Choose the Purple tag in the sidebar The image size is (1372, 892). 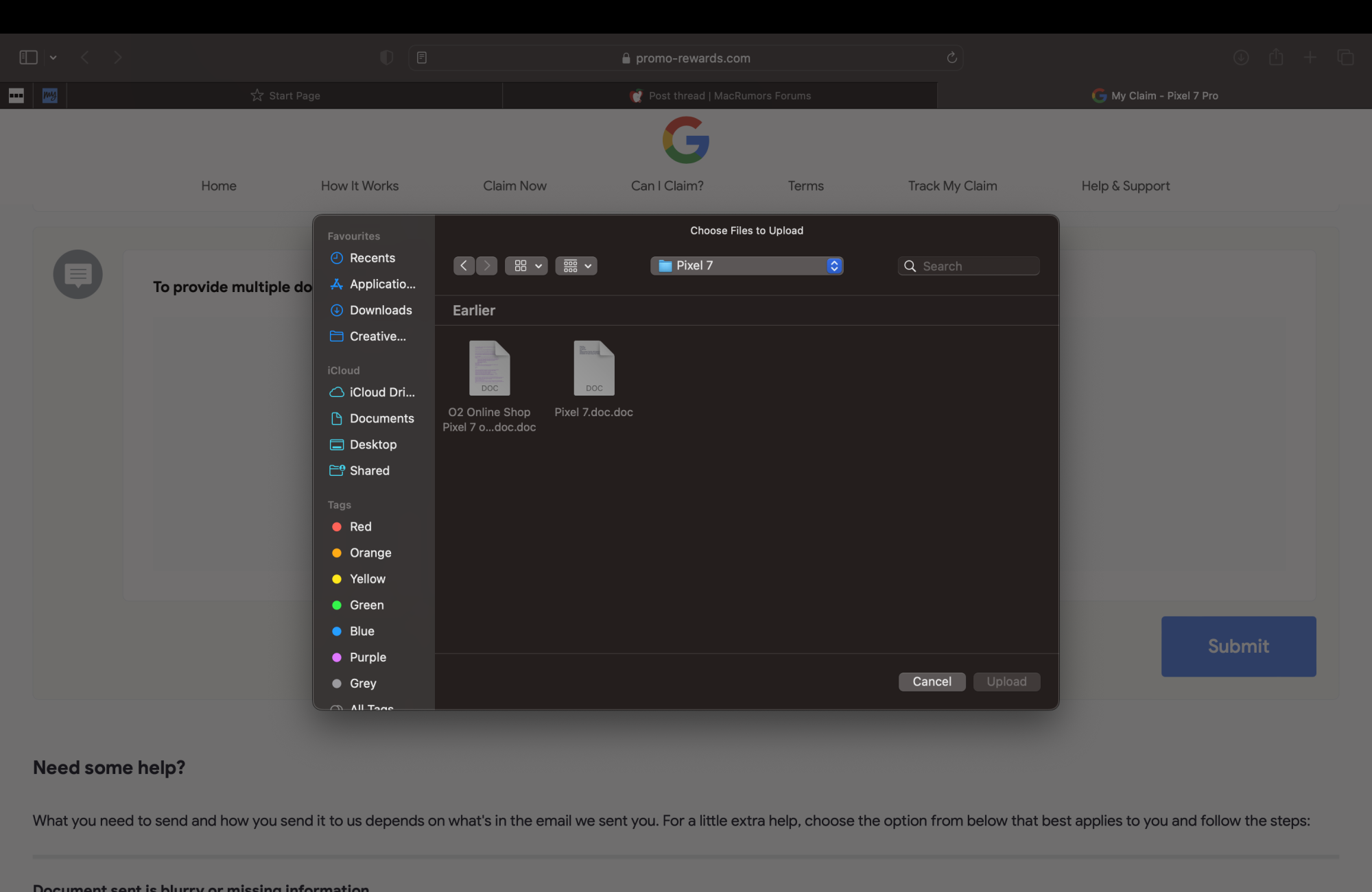point(368,657)
